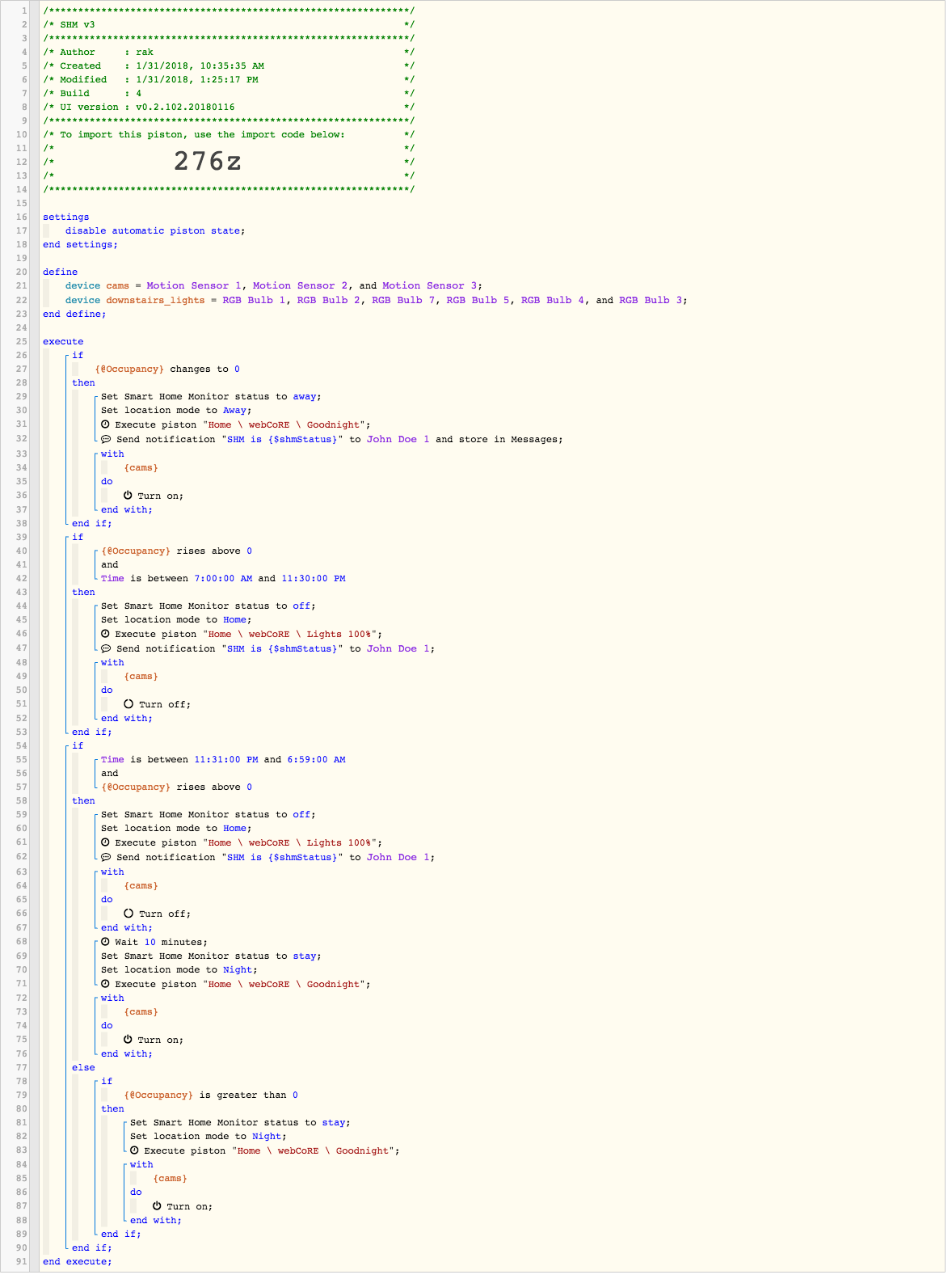Click 'RGB Bulb 5' device name

pos(478,300)
